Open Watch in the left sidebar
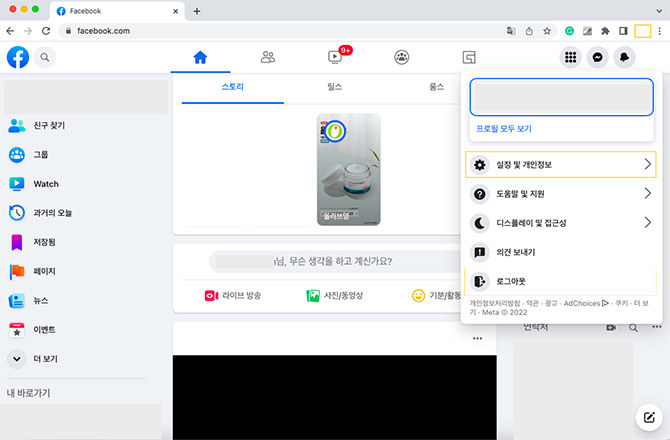The image size is (670, 440). 85,184
